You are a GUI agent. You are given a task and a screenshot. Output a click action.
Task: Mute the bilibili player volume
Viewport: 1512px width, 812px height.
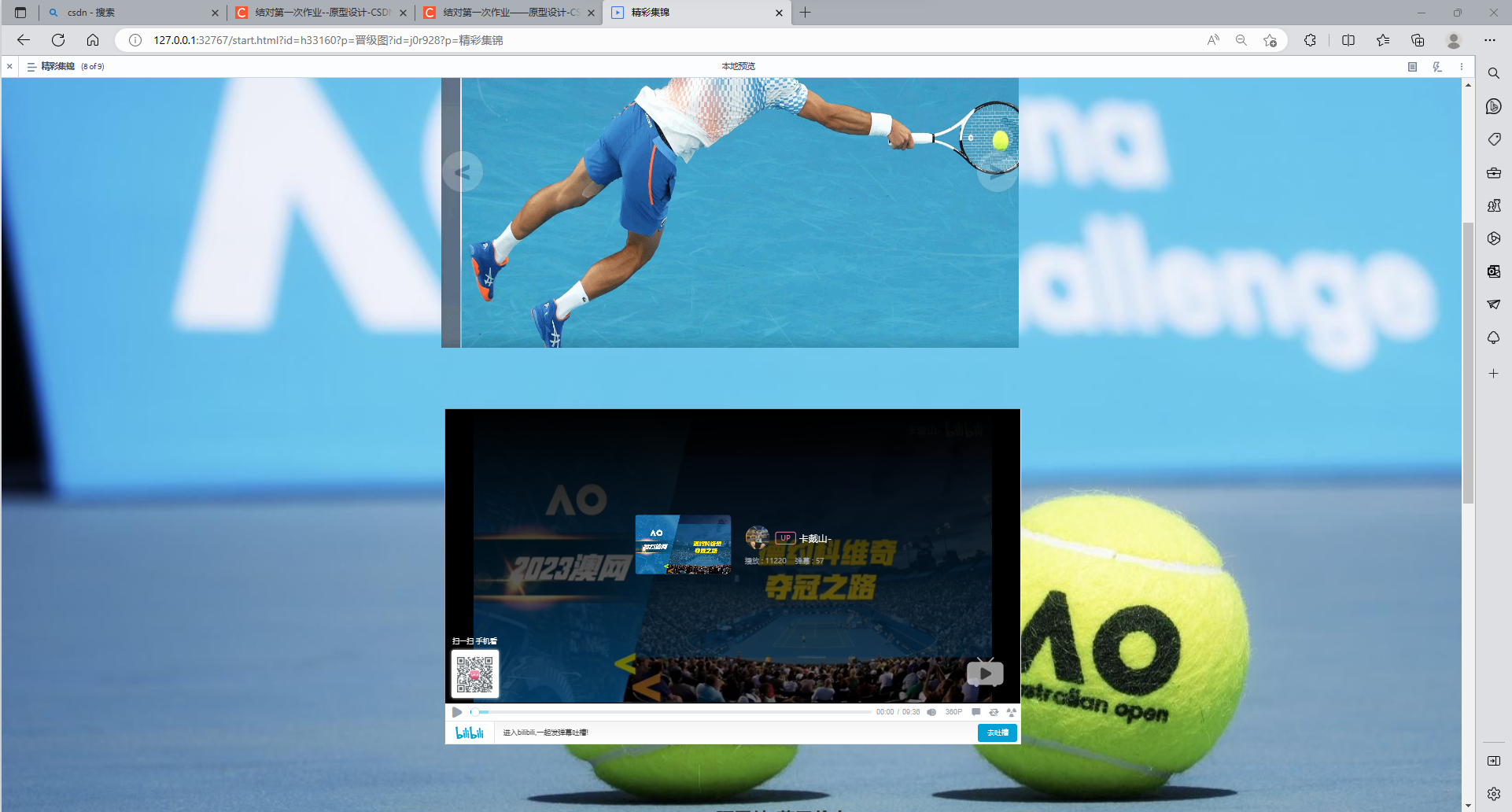click(932, 712)
